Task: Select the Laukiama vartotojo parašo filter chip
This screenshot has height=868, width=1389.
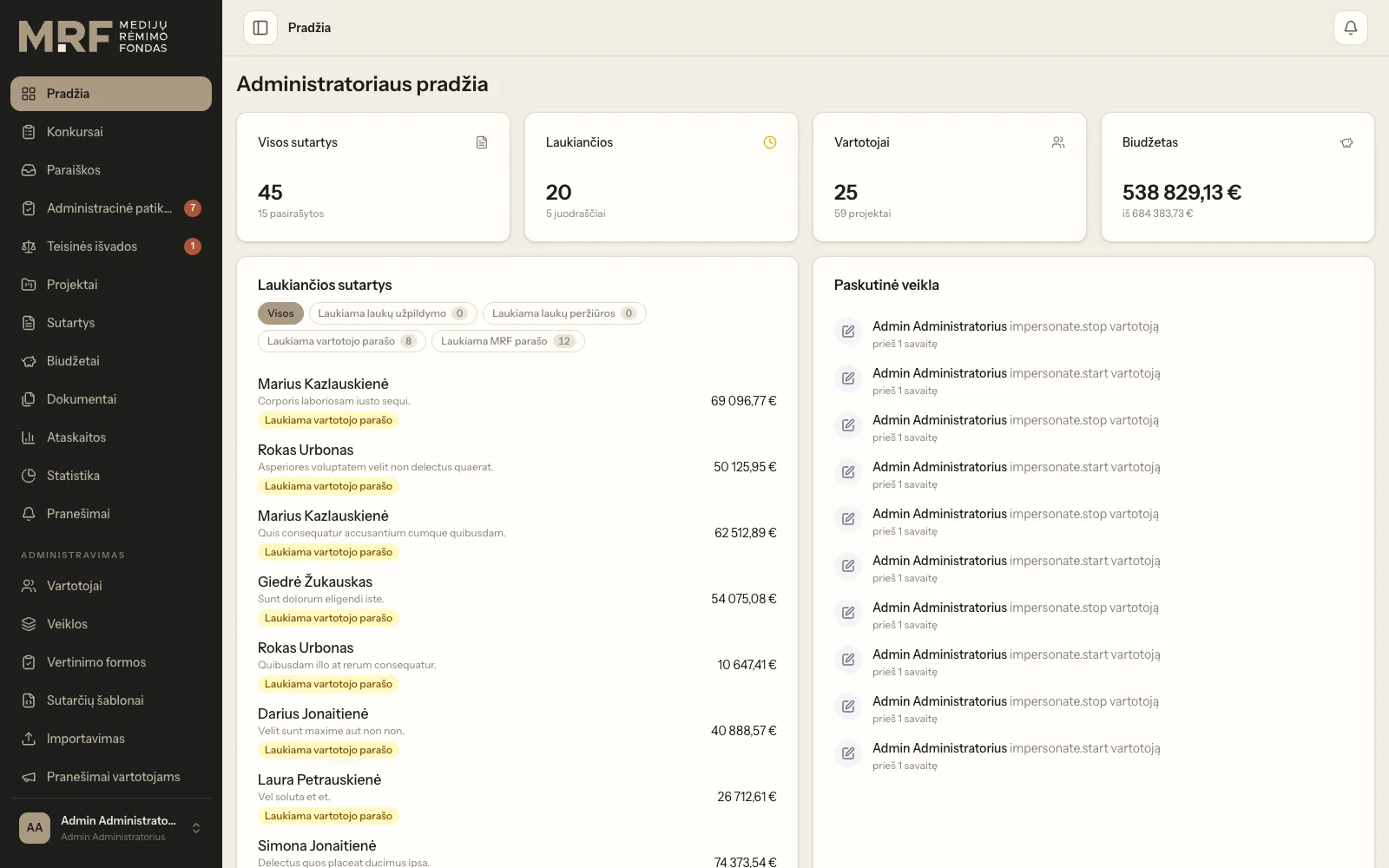Action: tap(342, 341)
